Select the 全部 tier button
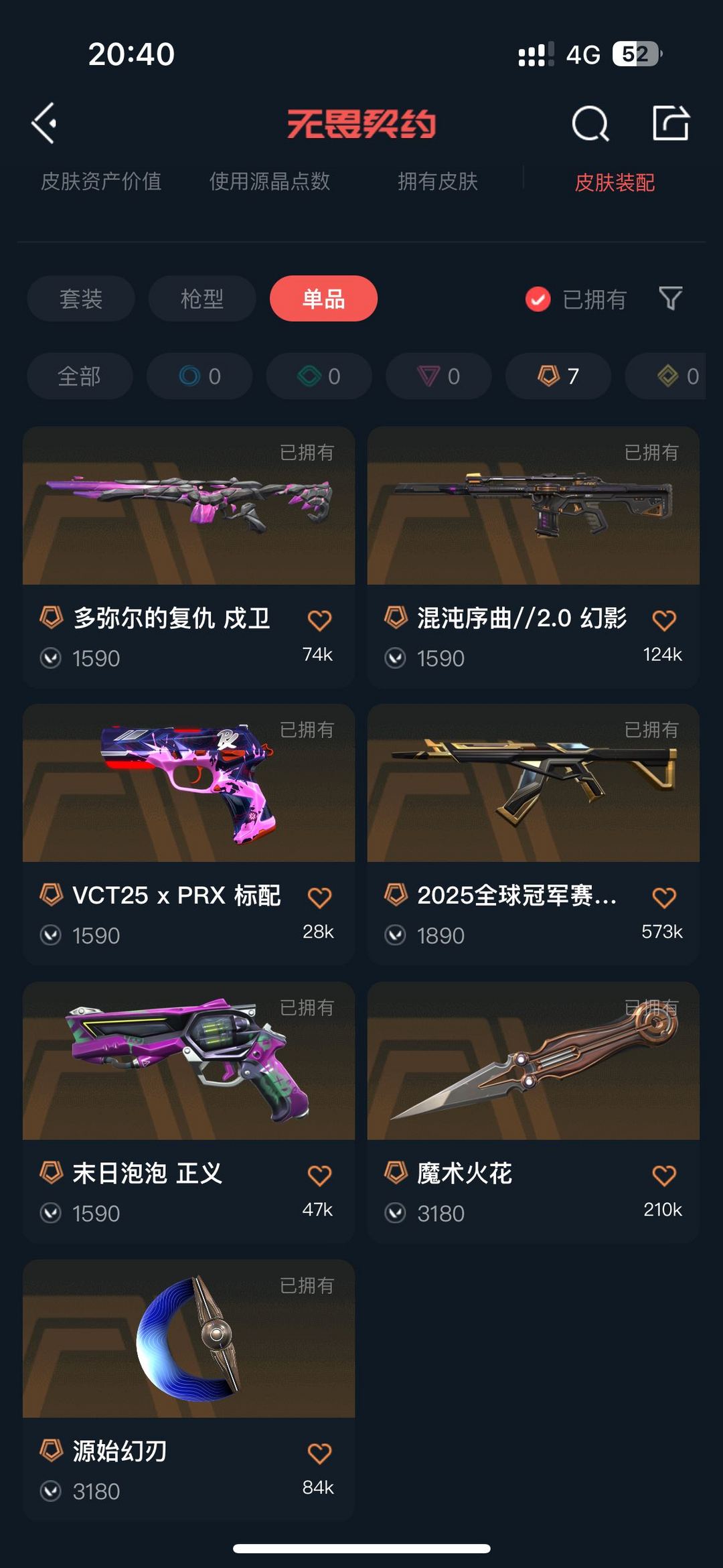 click(x=80, y=376)
